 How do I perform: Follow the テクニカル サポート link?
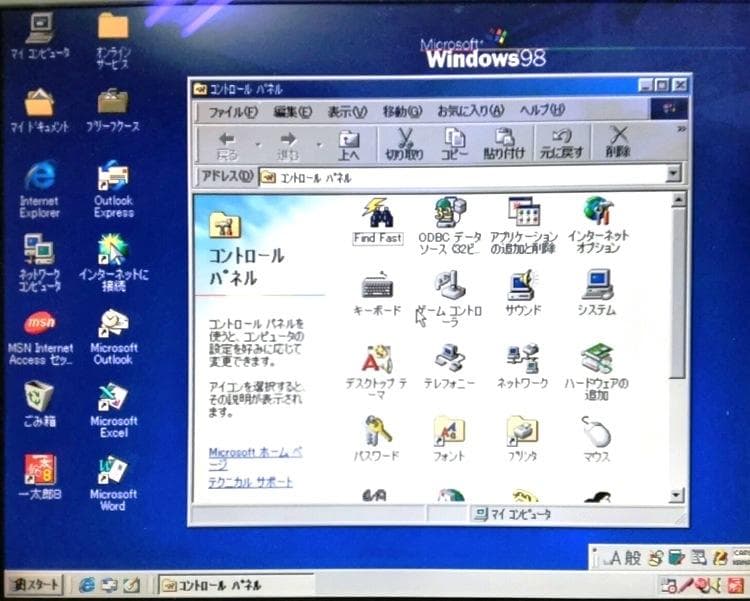coord(250,482)
